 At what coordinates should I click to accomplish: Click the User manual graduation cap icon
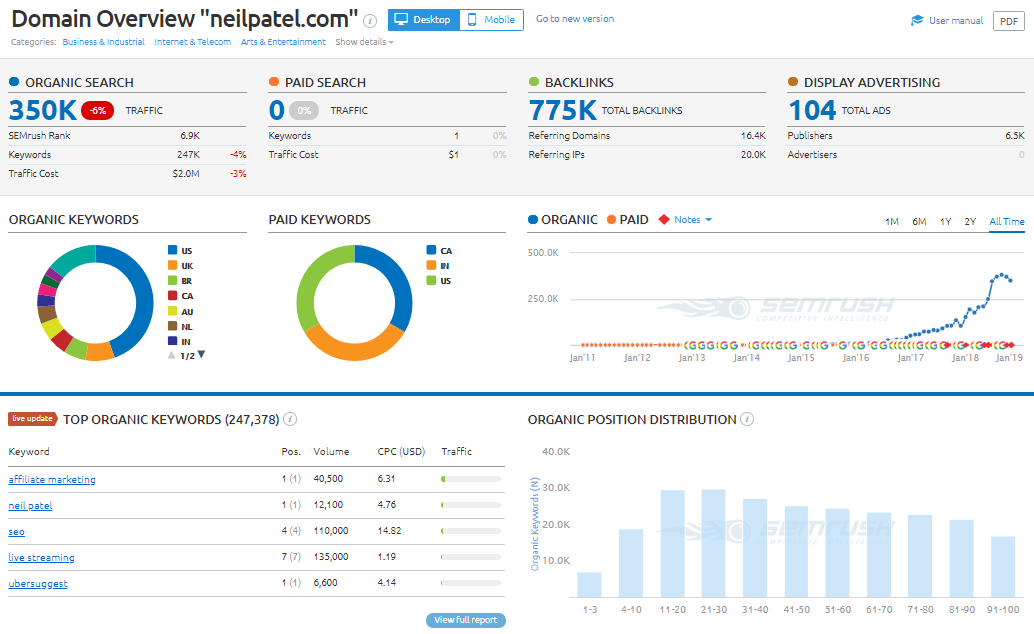click(917, 21)
